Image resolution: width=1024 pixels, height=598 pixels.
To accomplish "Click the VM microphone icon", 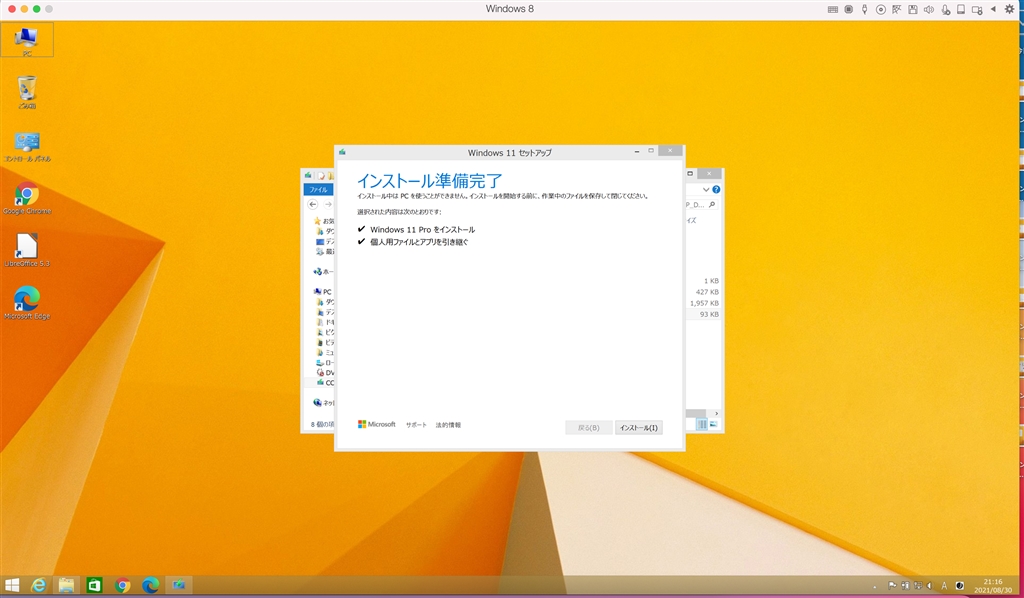I will (x=946, y=9).
